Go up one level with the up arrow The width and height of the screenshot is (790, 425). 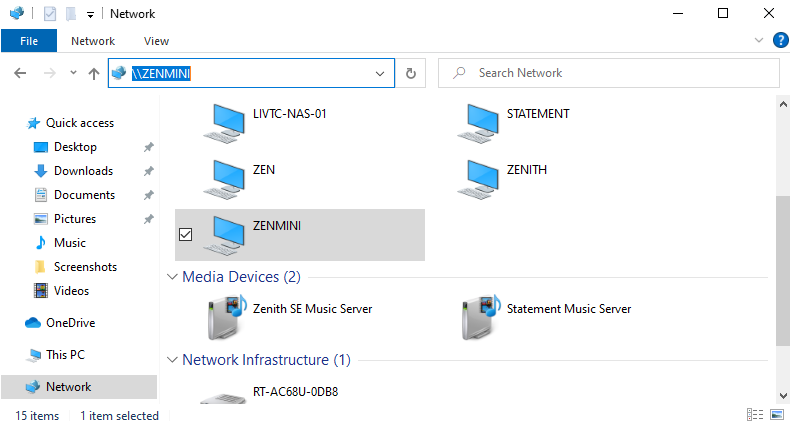pyautogui.click(x=94, y=74)
